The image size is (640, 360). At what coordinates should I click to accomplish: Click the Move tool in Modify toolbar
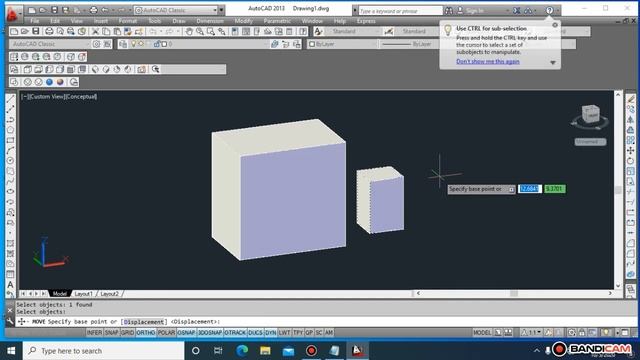tap(631, 151)
